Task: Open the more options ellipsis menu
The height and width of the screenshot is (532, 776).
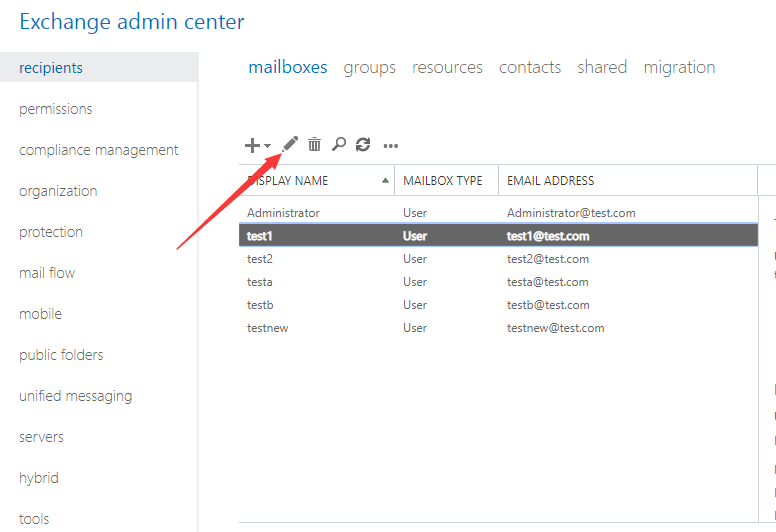Action: pyautogui.click(x=390, y=146)
